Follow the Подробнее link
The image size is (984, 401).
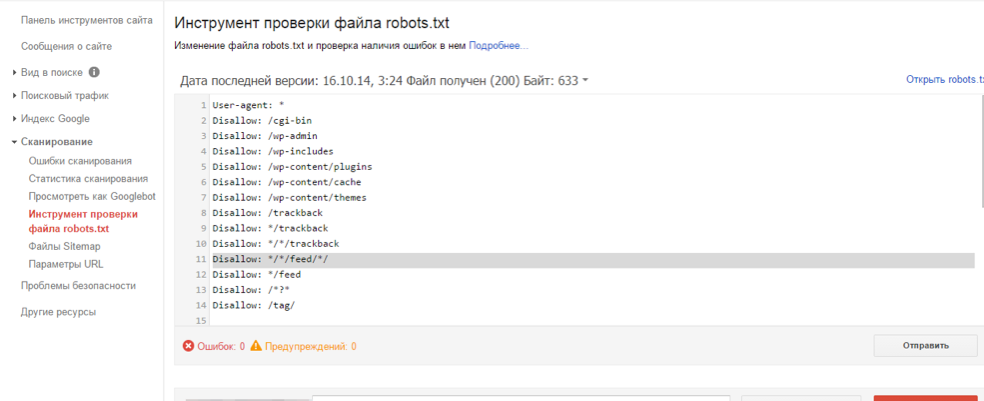click(x=499, y=46)
